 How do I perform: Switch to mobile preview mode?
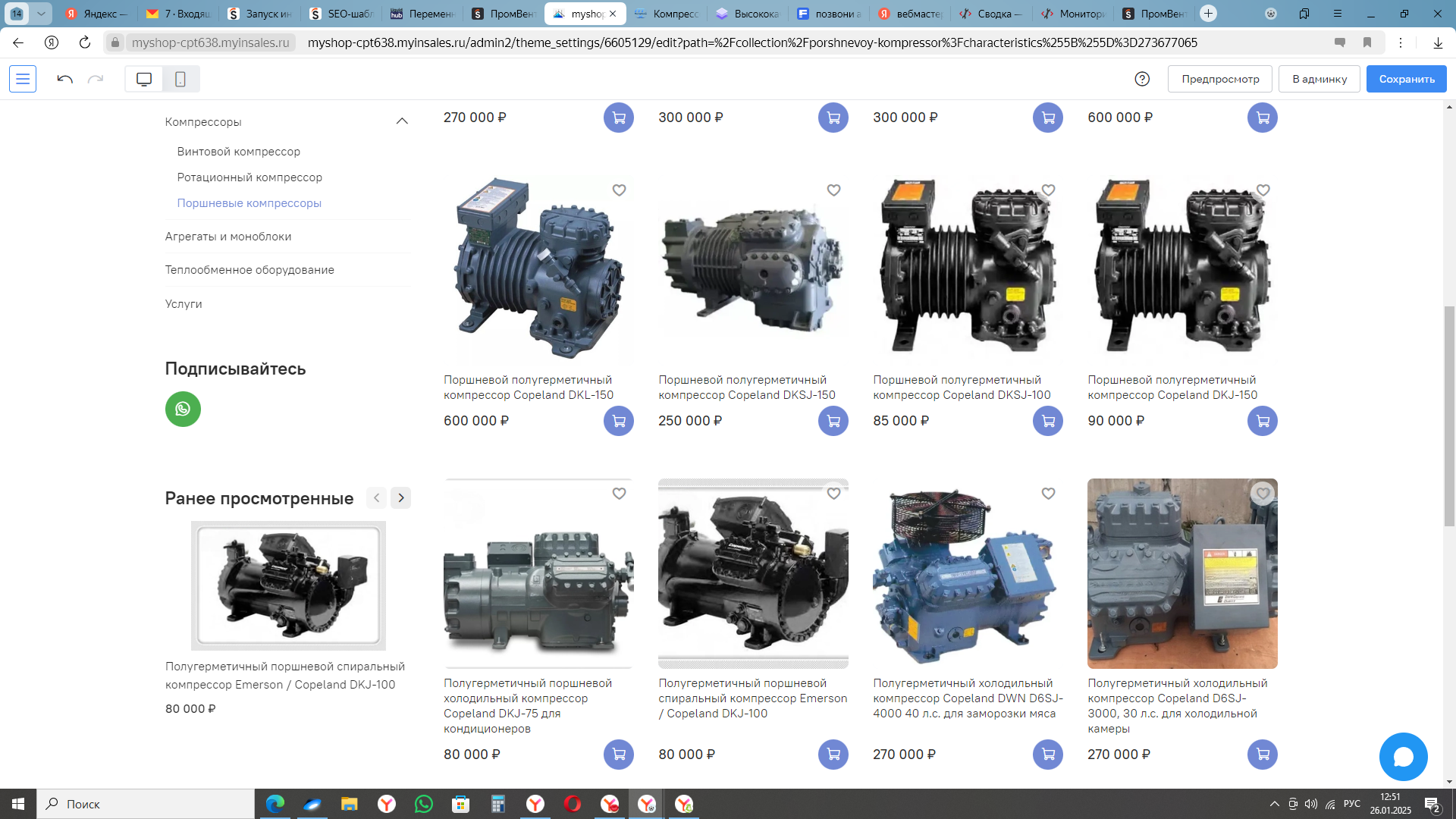[x=180, y=79]
